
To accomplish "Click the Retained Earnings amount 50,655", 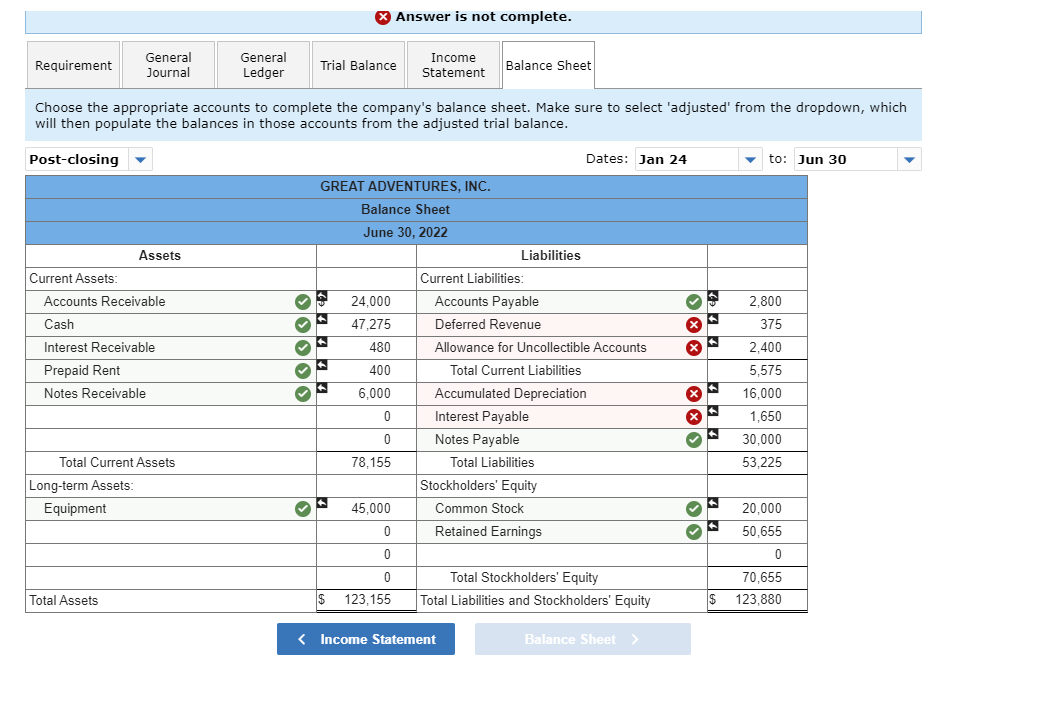I will pos(762,532).
